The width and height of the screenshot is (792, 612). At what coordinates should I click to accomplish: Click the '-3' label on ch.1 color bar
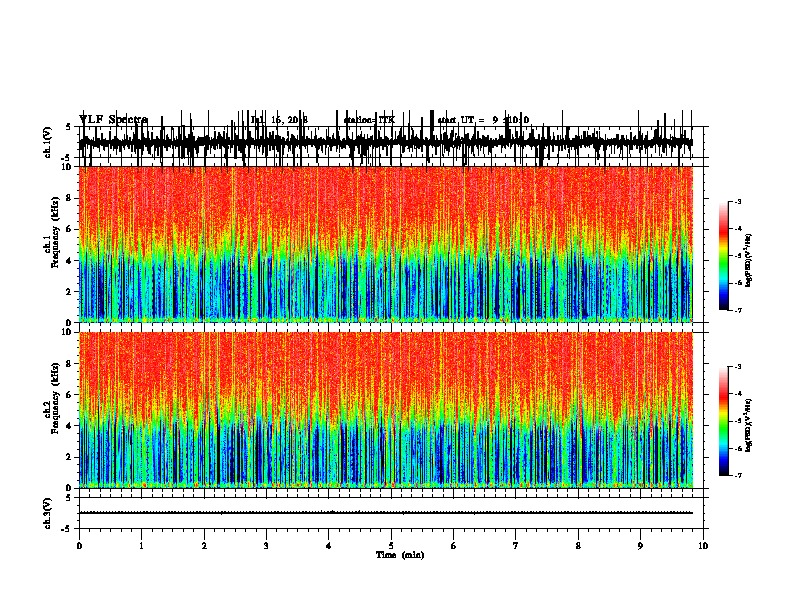click(x=738, y=201)
